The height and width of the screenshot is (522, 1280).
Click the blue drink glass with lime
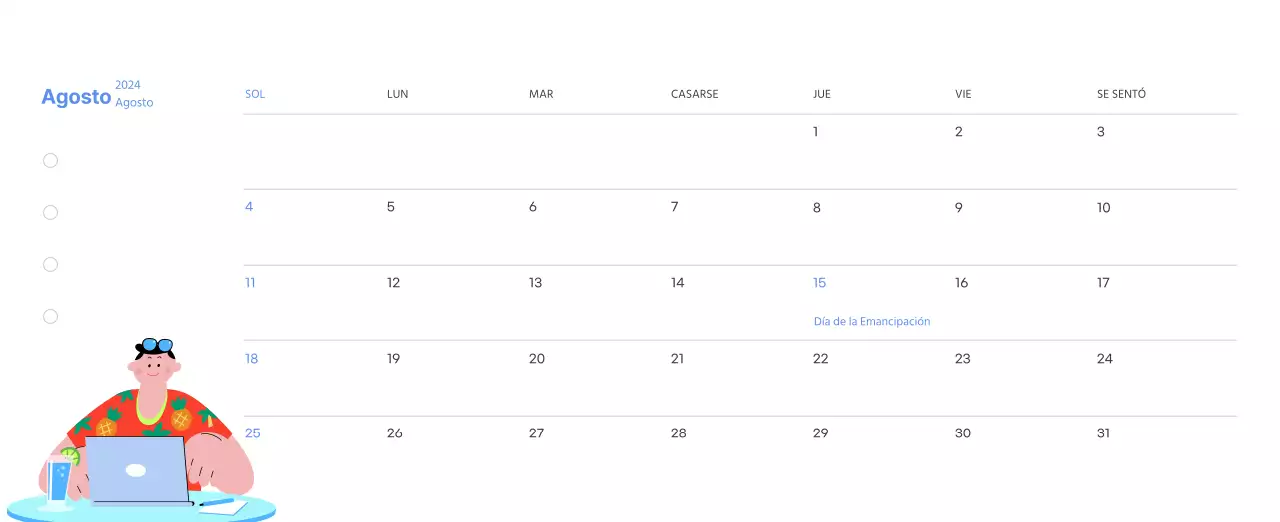60,480
